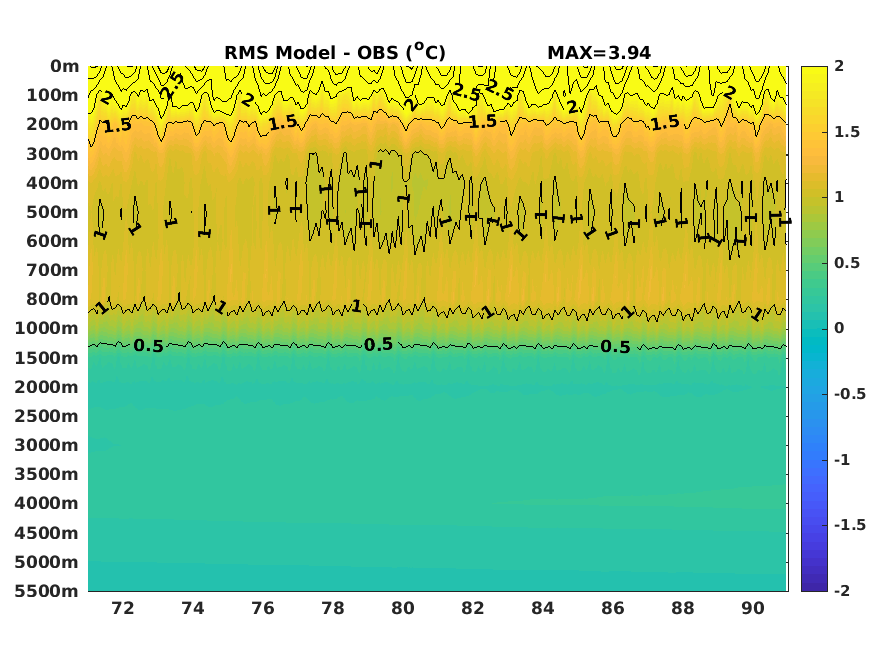Click the colorbar tick label "0"
875x656 pixels.
839,328
